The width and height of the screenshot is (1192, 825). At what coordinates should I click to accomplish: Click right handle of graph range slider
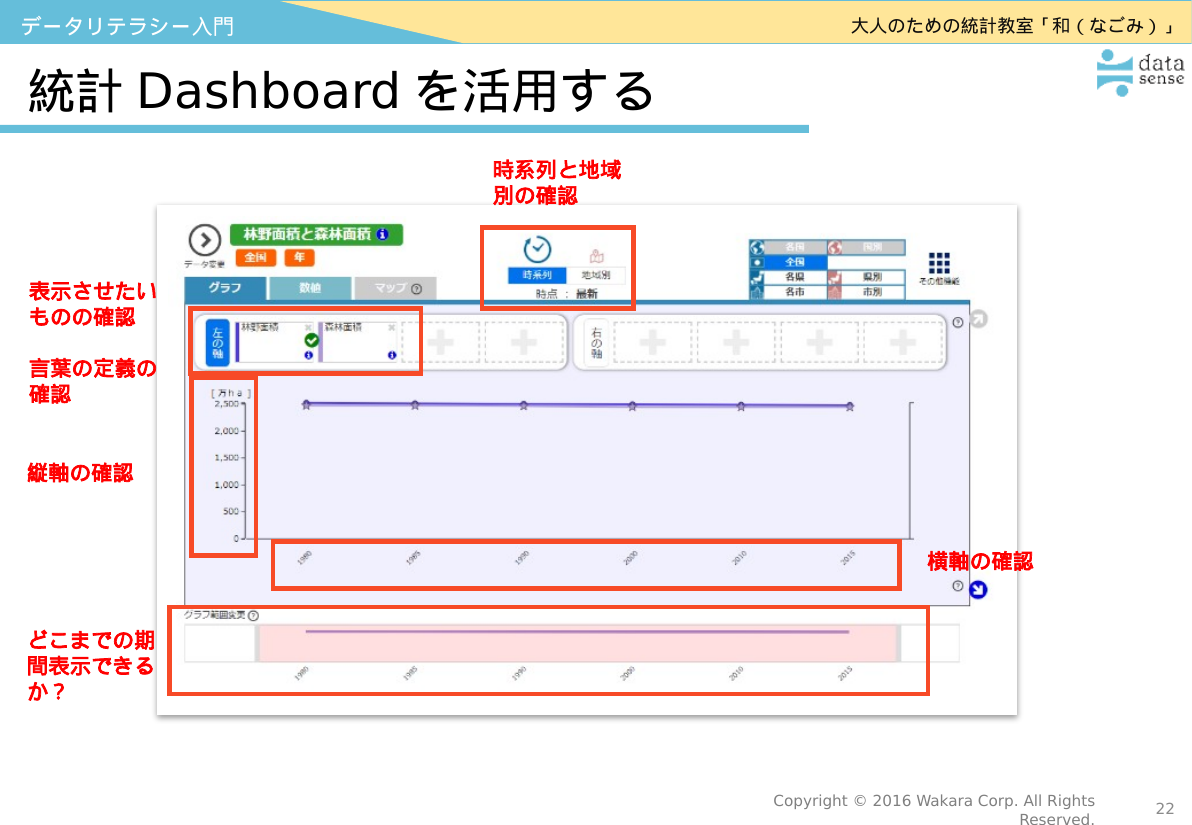(x=898, y=643)
